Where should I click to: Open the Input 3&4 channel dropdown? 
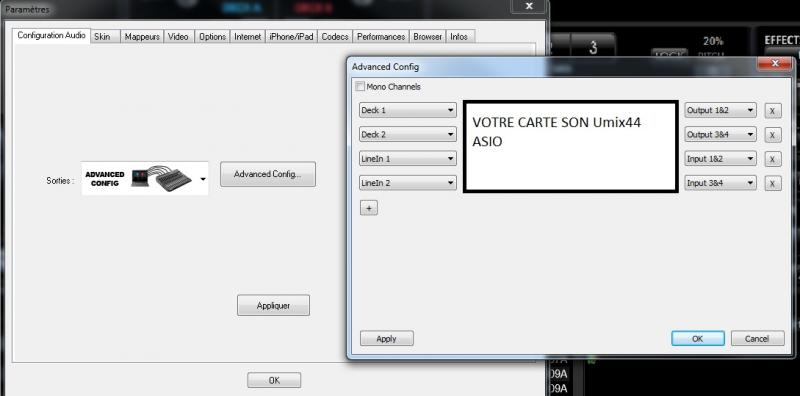click(720, 183)
